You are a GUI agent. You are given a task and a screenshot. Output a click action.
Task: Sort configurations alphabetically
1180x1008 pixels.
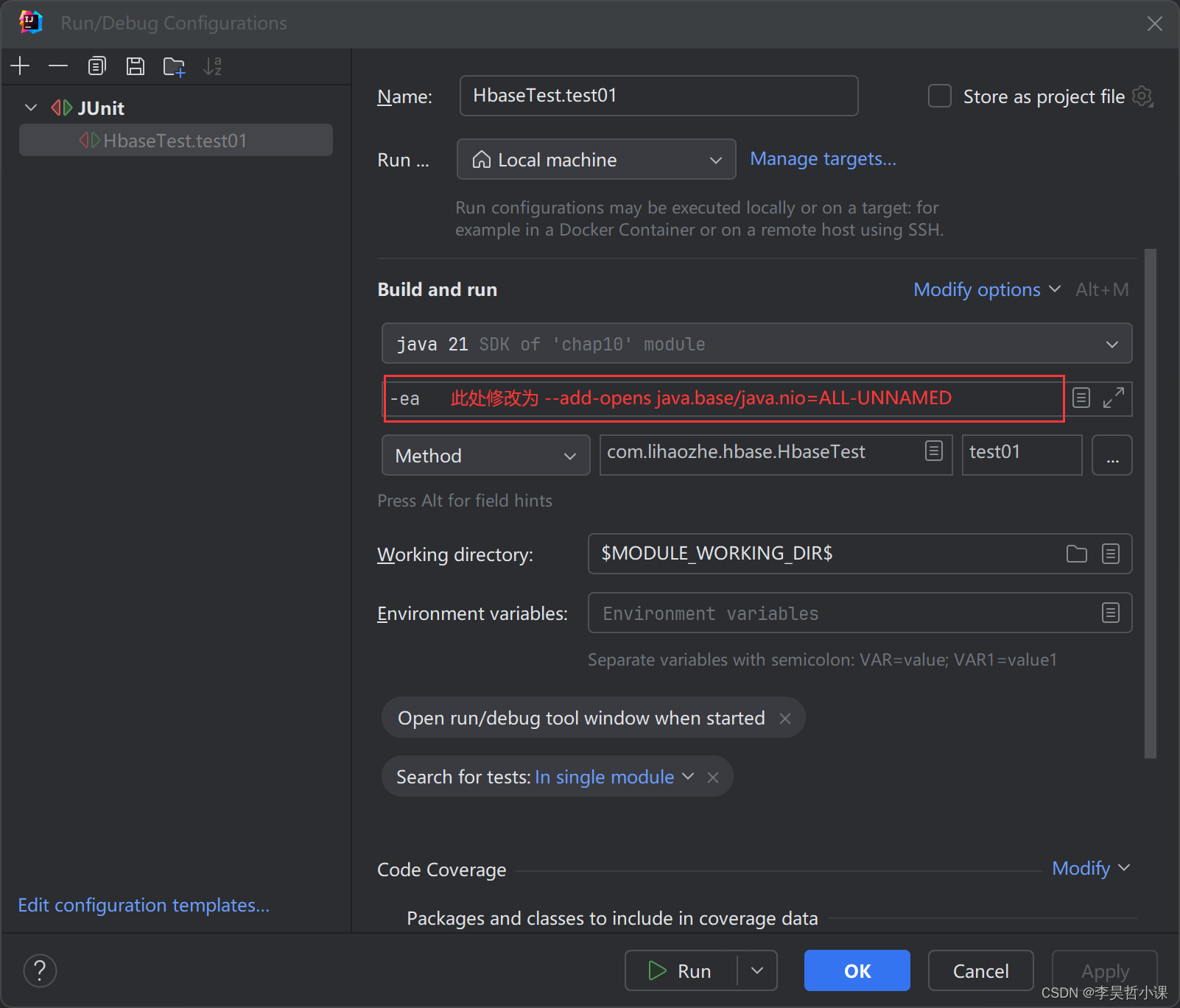pyautogui.click(x=213, y=66)
